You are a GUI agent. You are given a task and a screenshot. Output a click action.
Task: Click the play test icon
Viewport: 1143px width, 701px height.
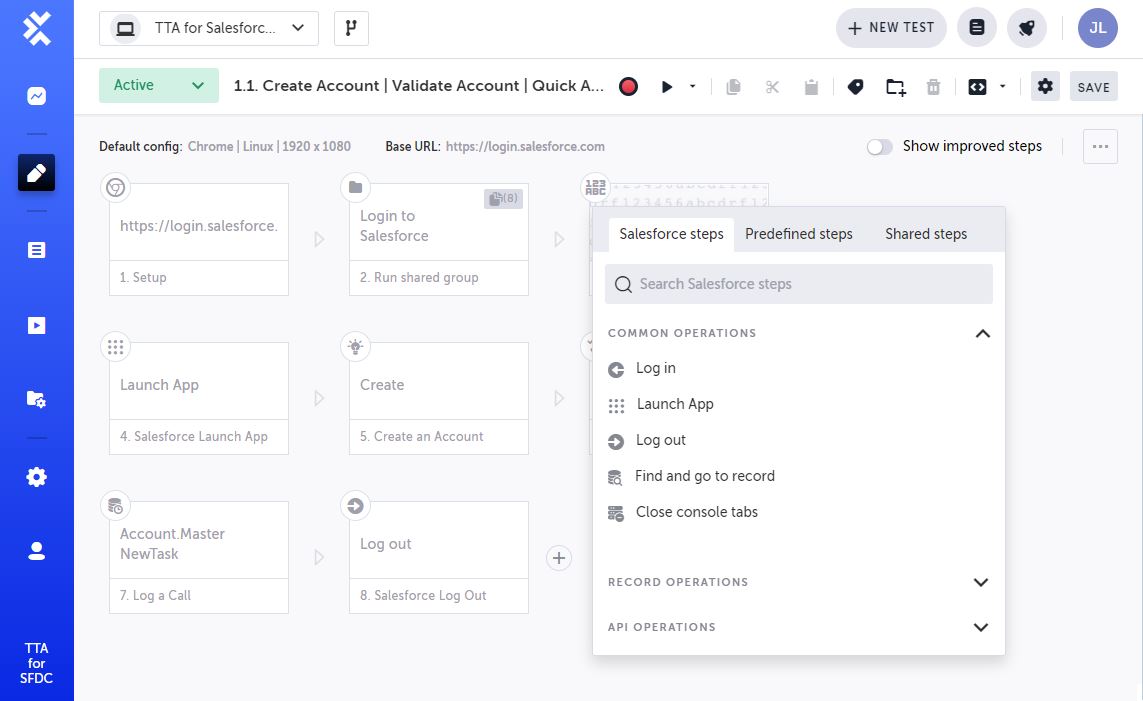(x=667, y=87)
